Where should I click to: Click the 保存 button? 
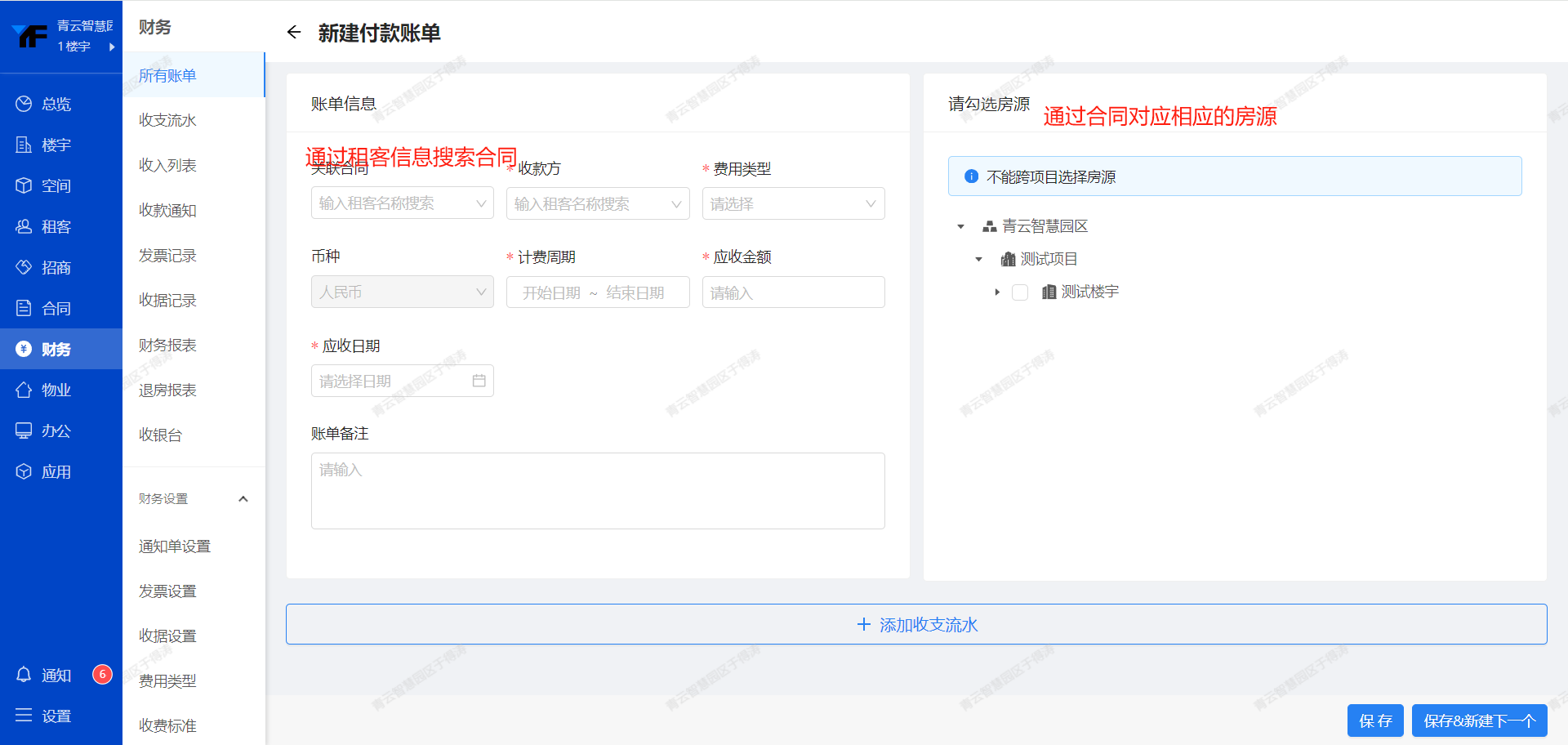[1374, 720]
